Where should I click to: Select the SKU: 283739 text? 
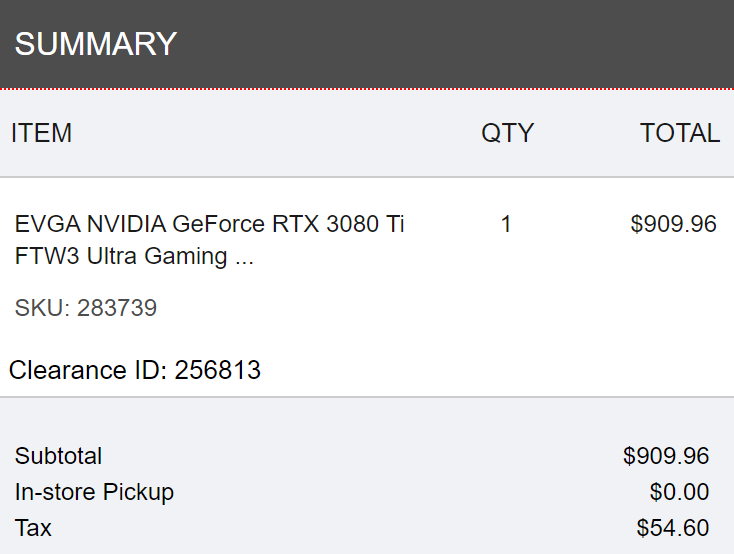tap(86, 308)
